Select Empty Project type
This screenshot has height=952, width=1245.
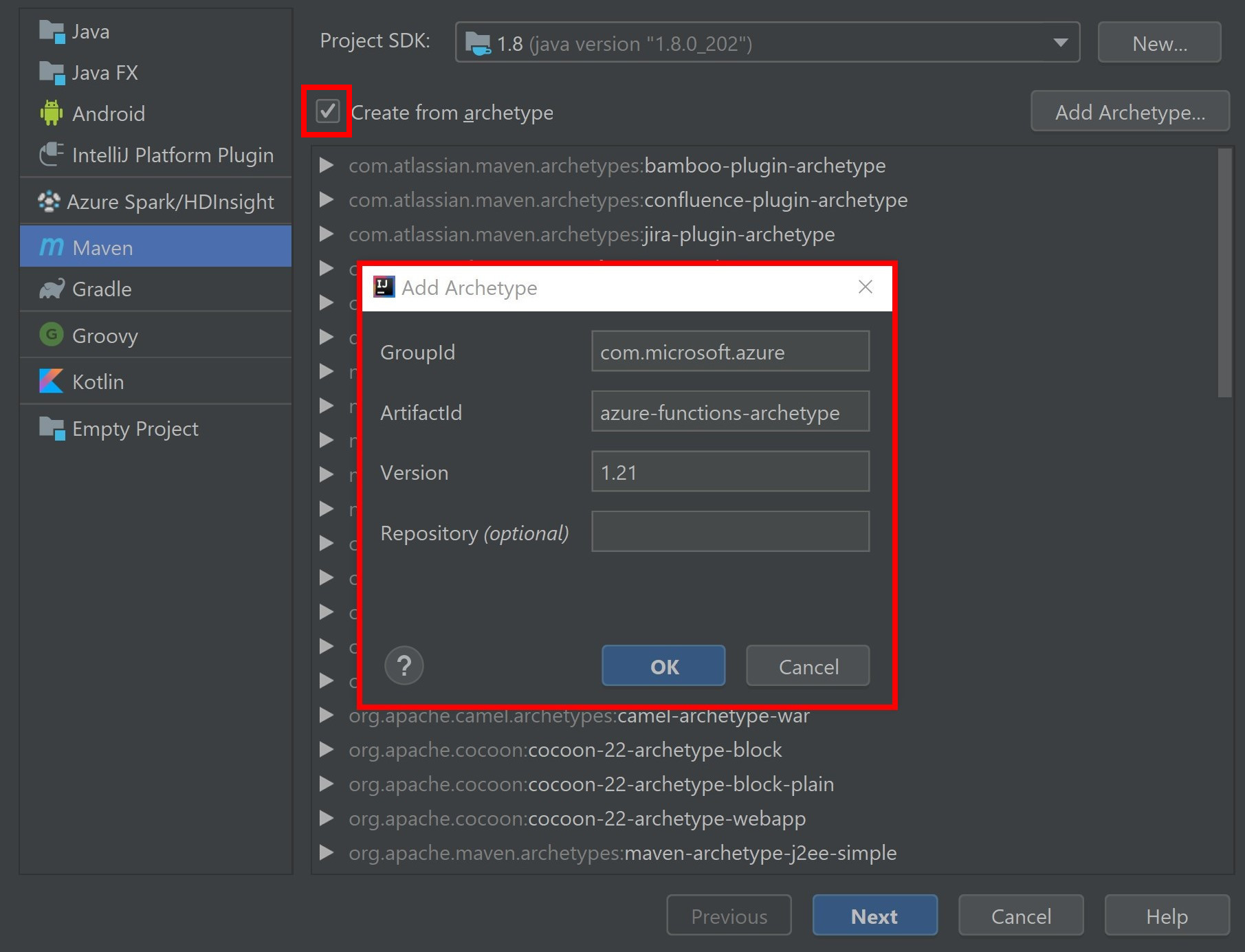coord(155,428)
